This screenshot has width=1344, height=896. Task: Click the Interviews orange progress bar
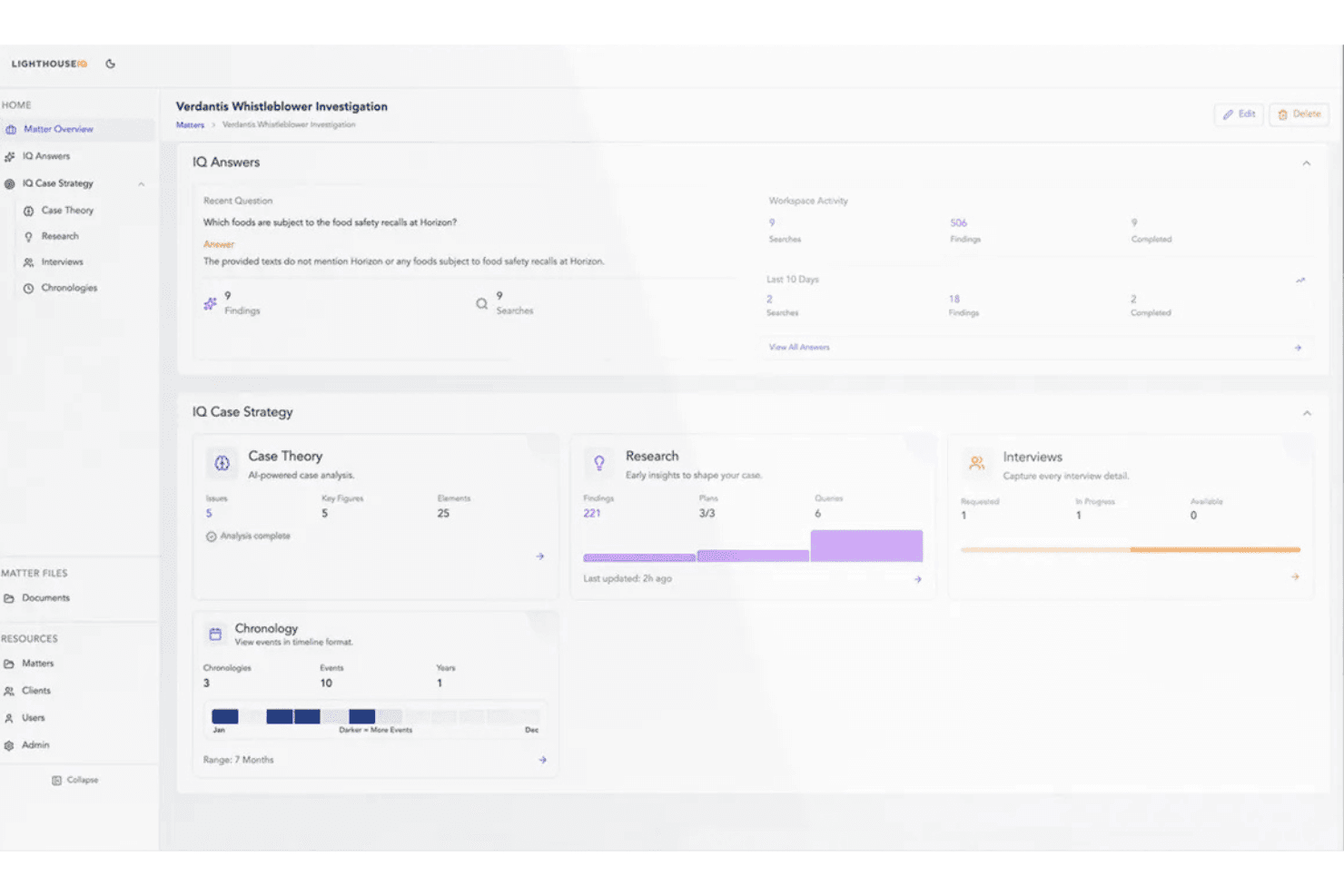point(1131,550)
